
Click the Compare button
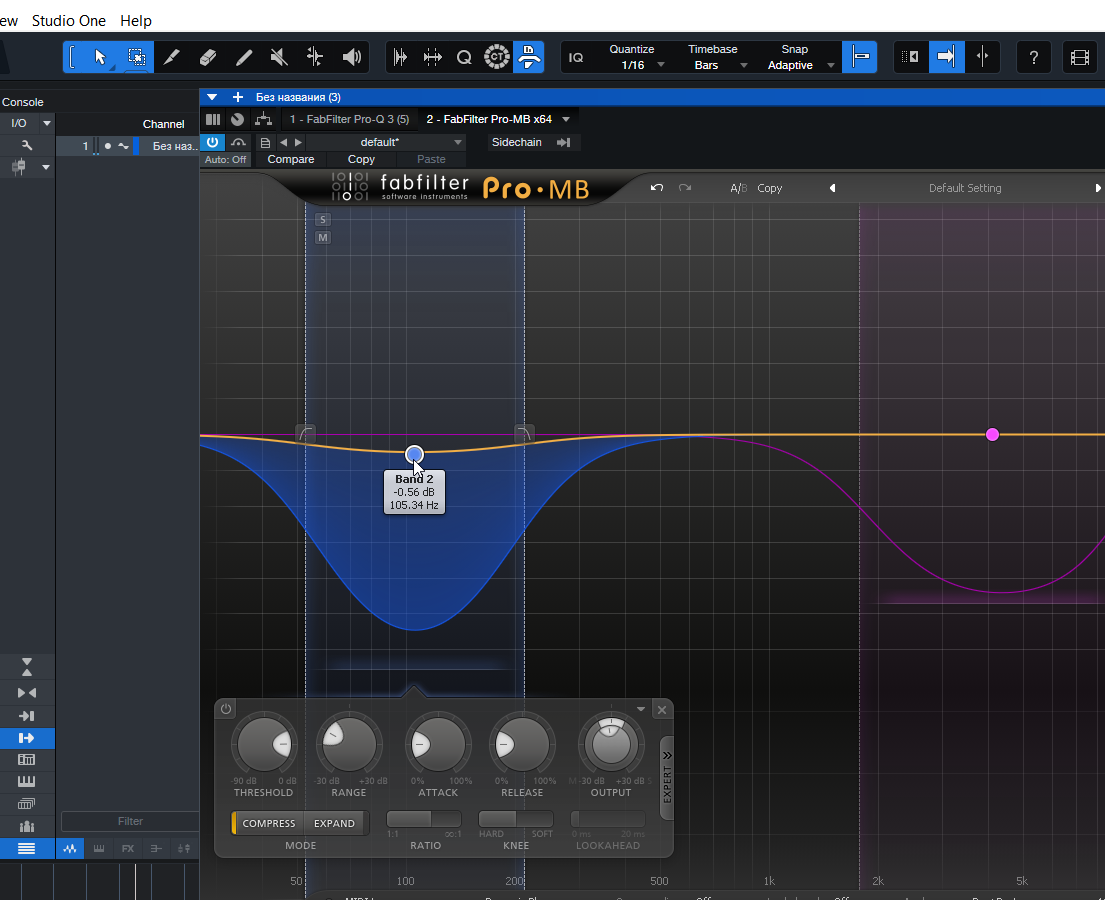pos(290,159)
